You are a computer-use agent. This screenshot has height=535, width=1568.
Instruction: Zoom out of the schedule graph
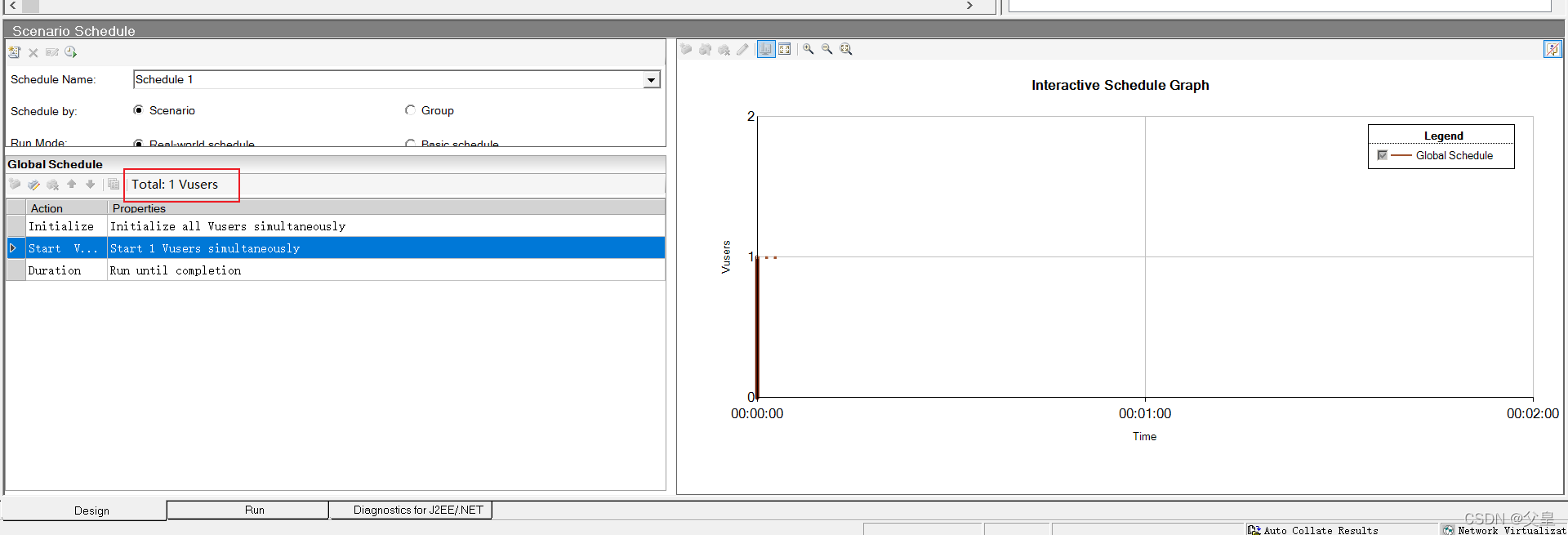[827, 49]
